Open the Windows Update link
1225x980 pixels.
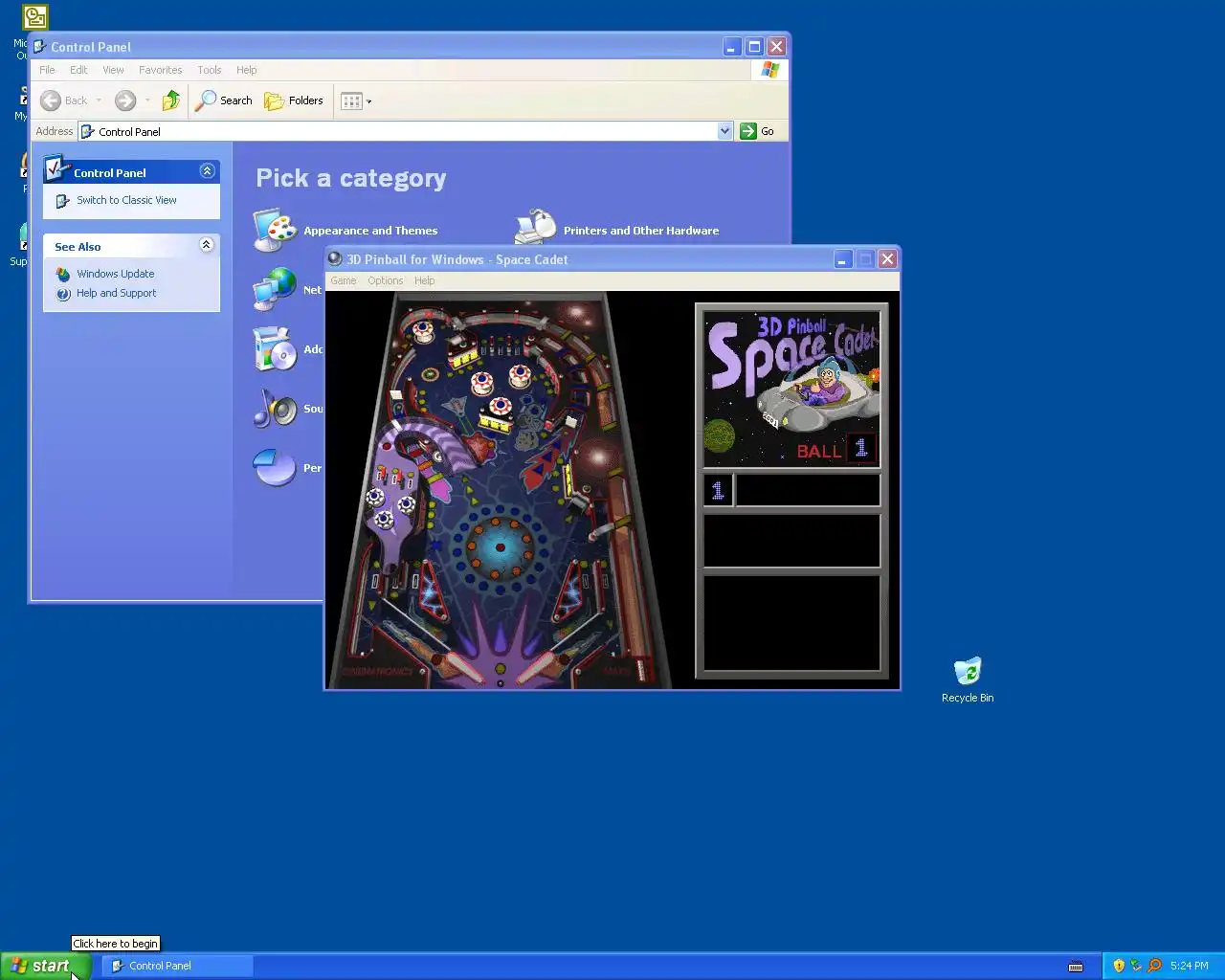pos(115,274)
